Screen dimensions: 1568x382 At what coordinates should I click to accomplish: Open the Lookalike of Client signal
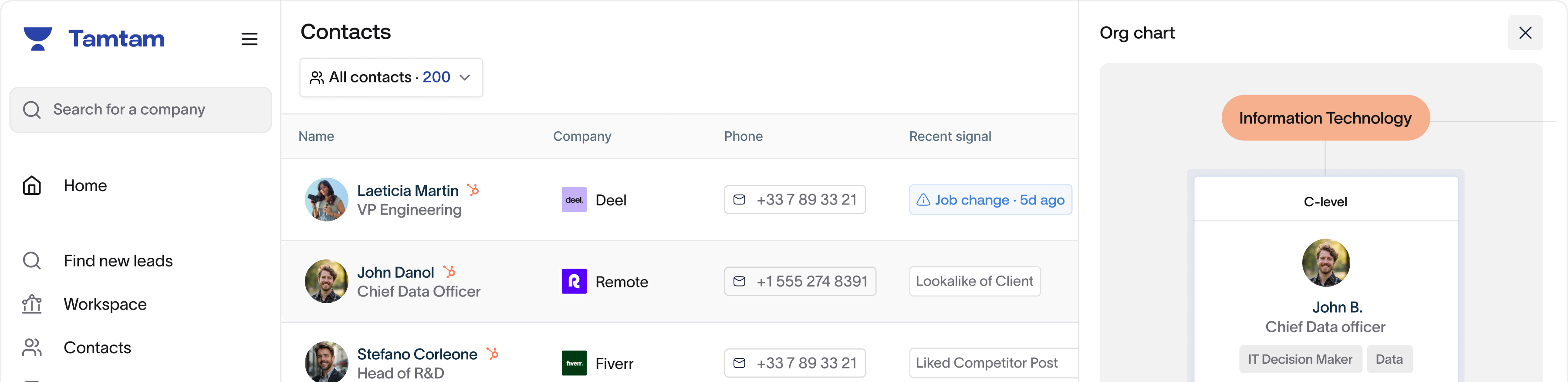(x=974, y=281)
